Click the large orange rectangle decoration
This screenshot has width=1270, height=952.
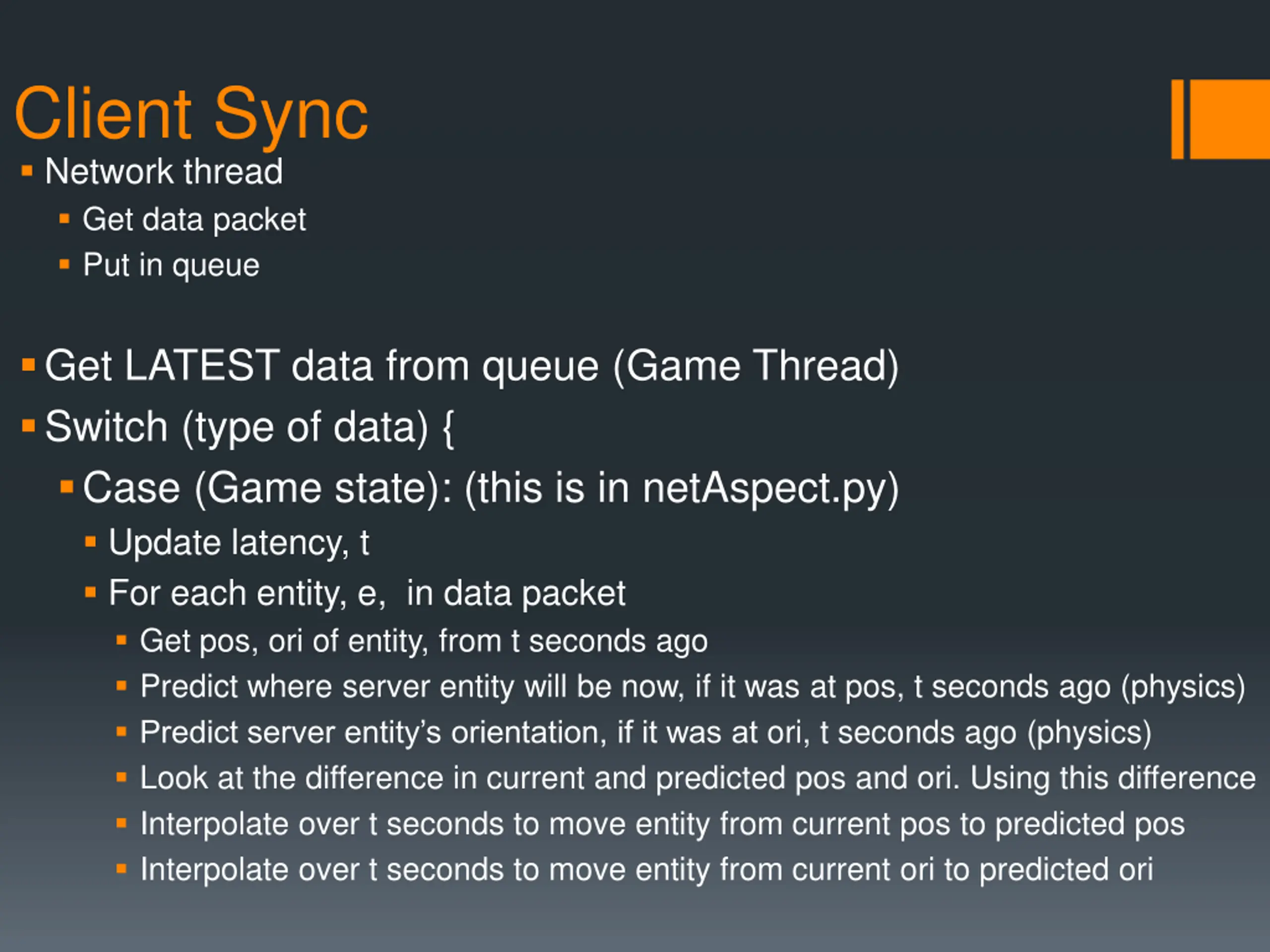point(1230,119)
